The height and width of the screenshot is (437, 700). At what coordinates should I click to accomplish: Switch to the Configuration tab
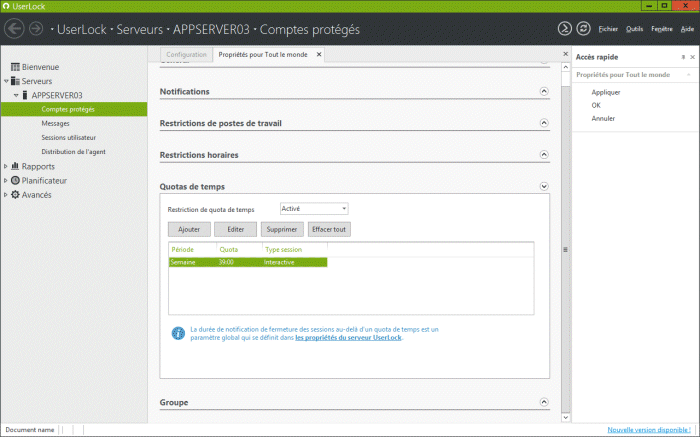point(186,54)
